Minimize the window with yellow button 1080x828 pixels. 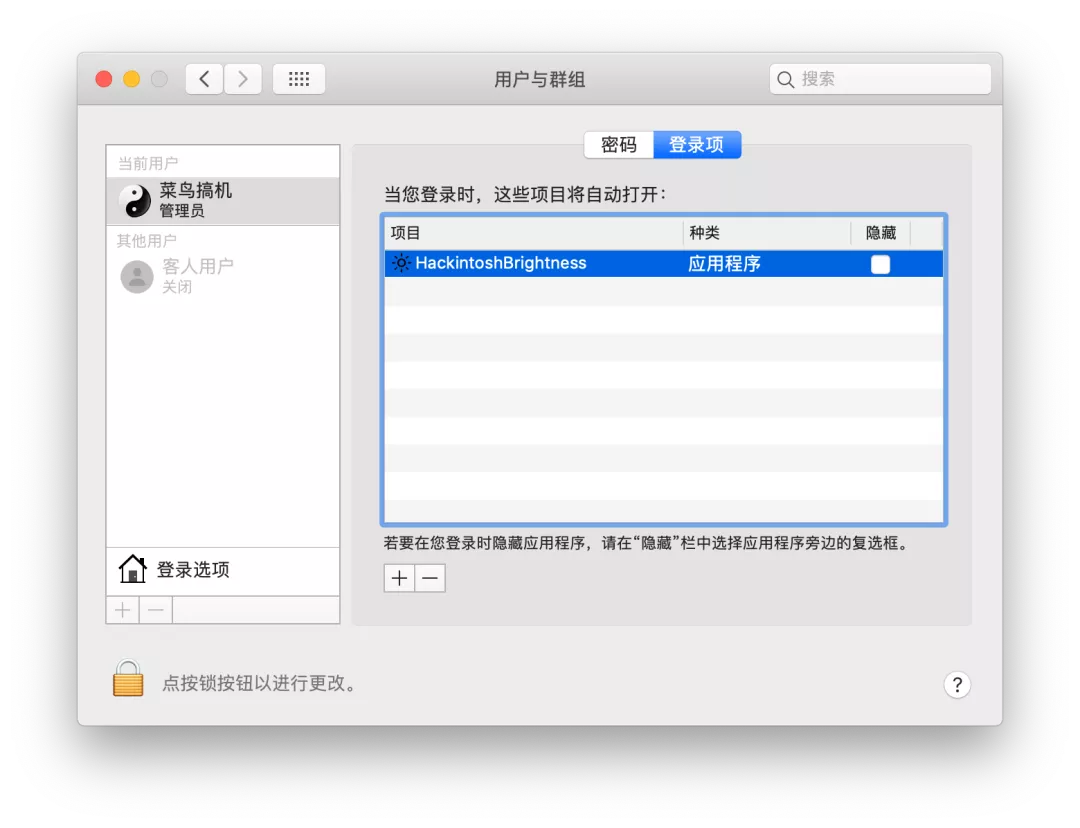coord(132,79)
